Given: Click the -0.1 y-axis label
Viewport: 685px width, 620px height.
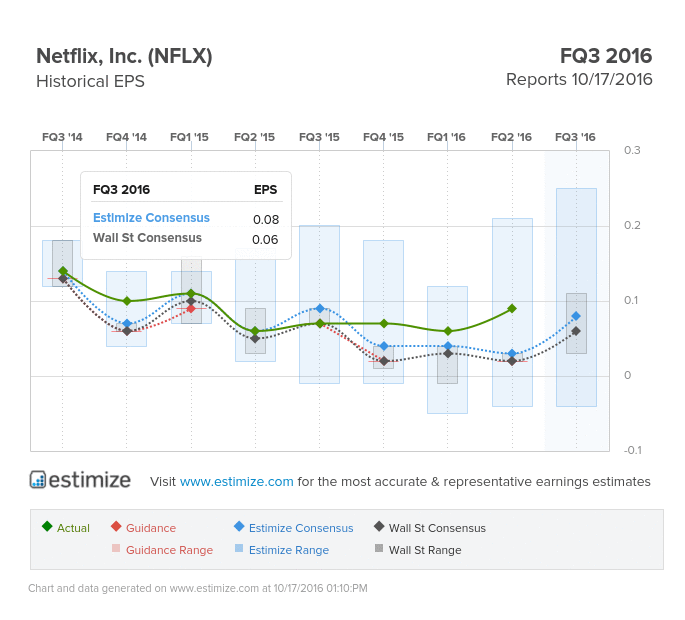Looking at the screenshot, I should [x=632, y=450].
